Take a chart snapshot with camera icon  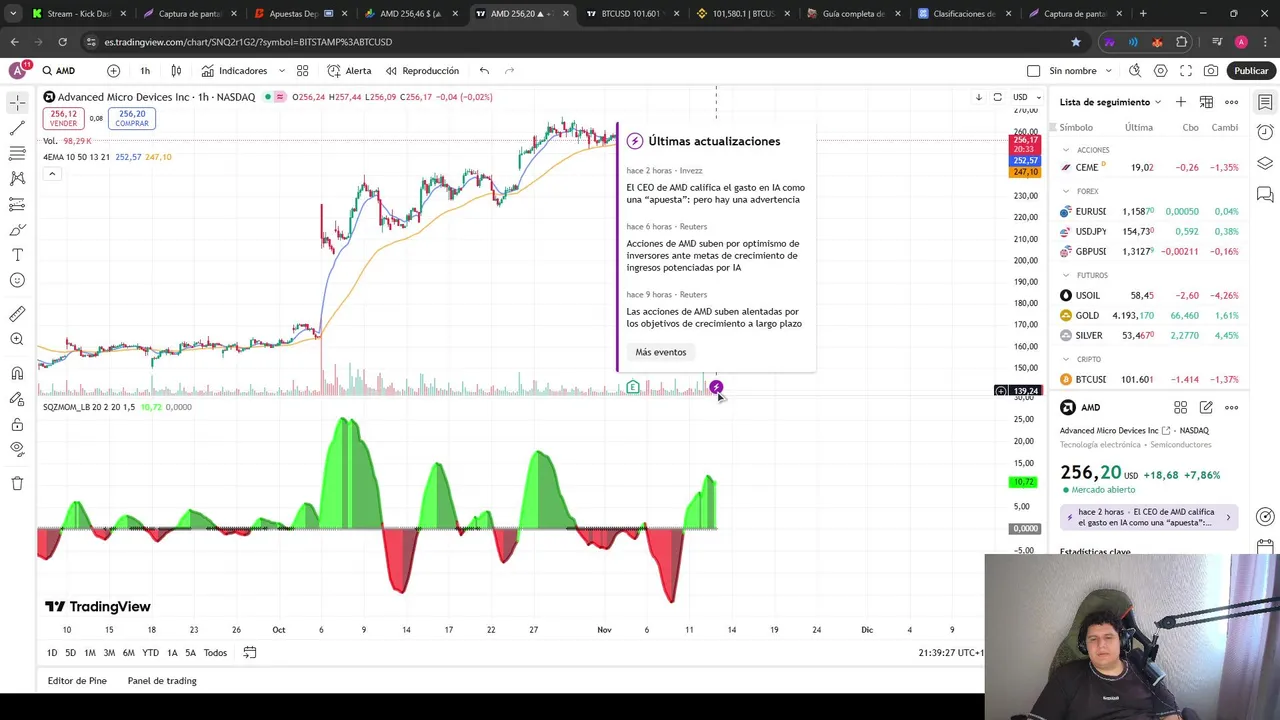click(1211, 71)
